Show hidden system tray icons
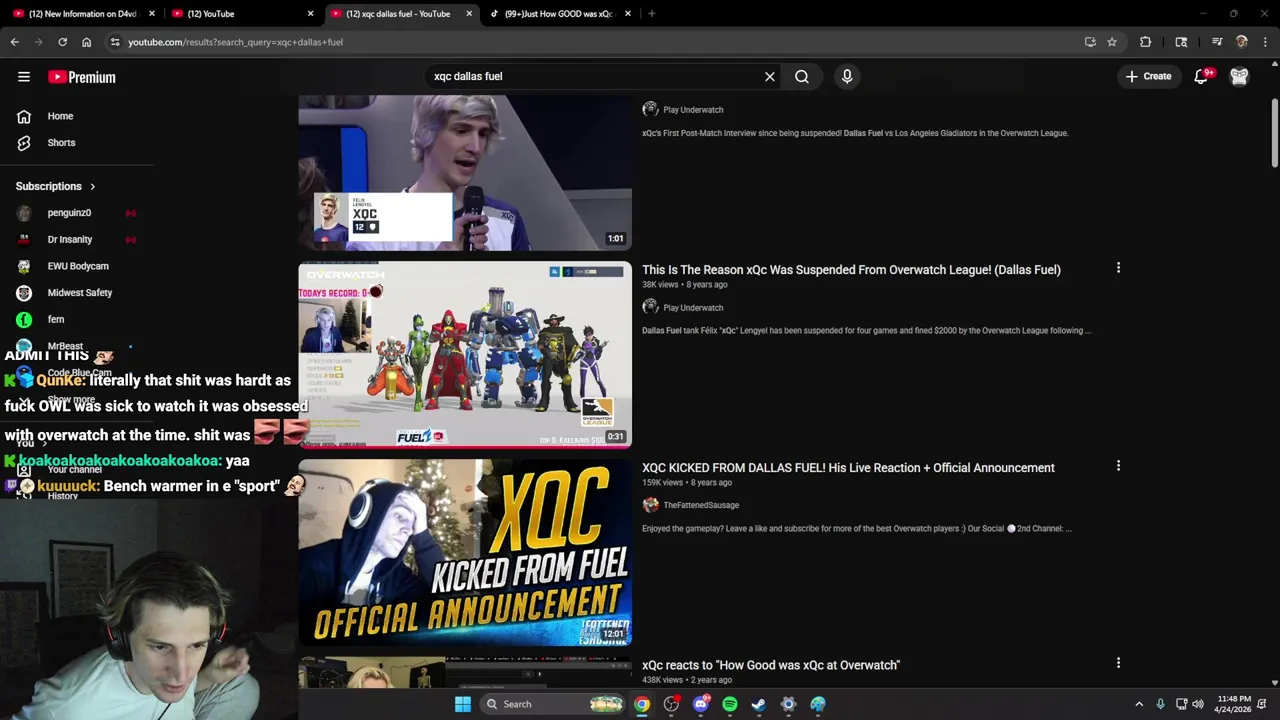The height and width of the screenshot is (720, 1280). pyautogui.click(x=1139, y=704)
